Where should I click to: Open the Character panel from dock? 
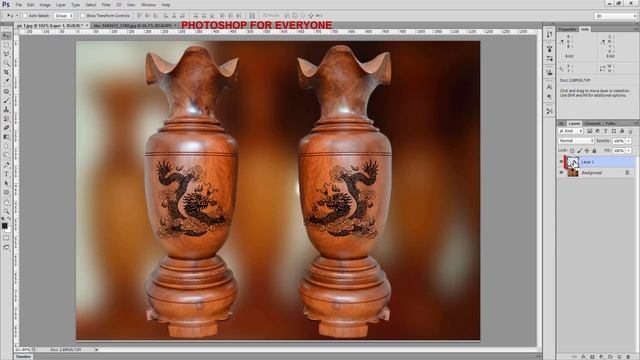(x=549, y=87)
